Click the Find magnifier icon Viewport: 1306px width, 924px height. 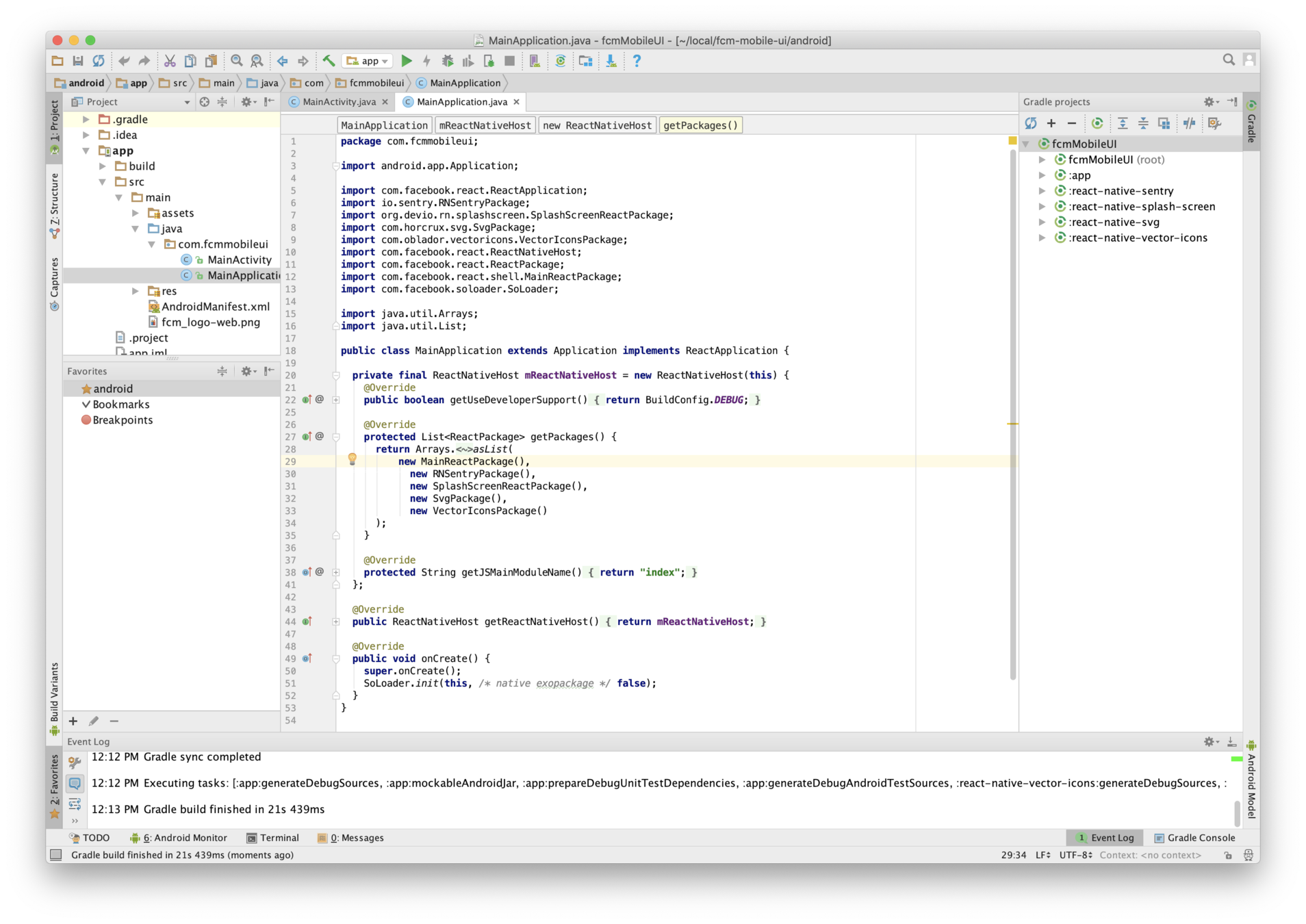(237, 61)
